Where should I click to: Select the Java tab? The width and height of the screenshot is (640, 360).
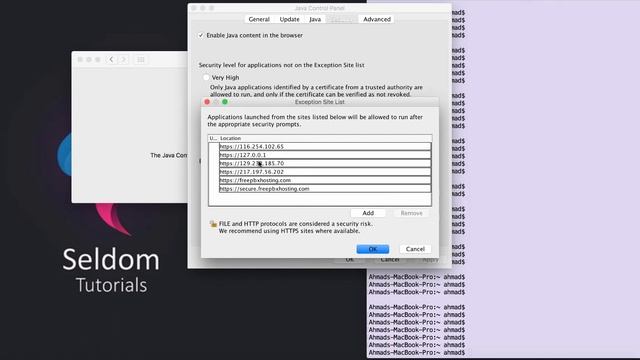point(315,19)
